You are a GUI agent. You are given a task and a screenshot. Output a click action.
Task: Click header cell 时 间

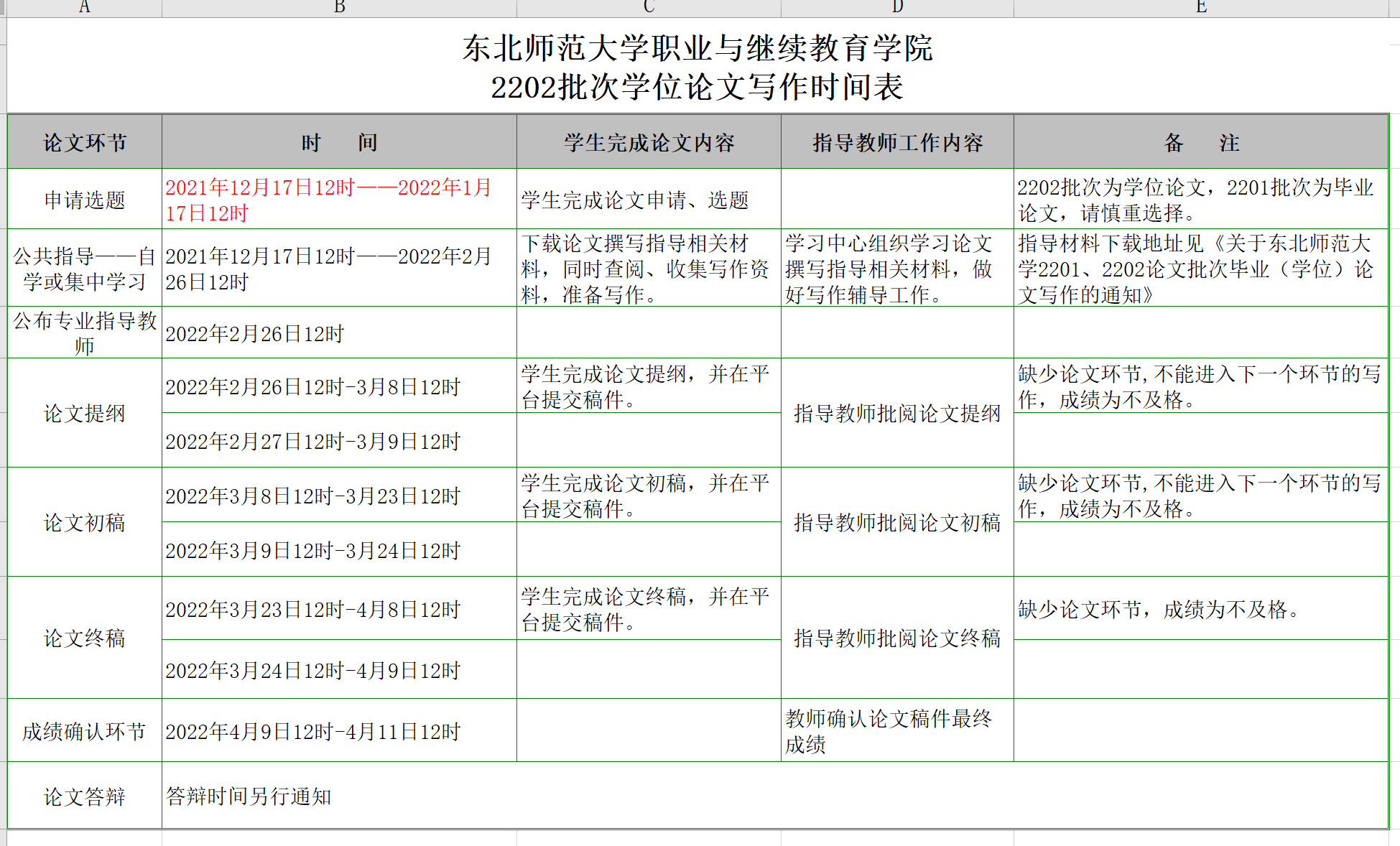coord(340,142)
